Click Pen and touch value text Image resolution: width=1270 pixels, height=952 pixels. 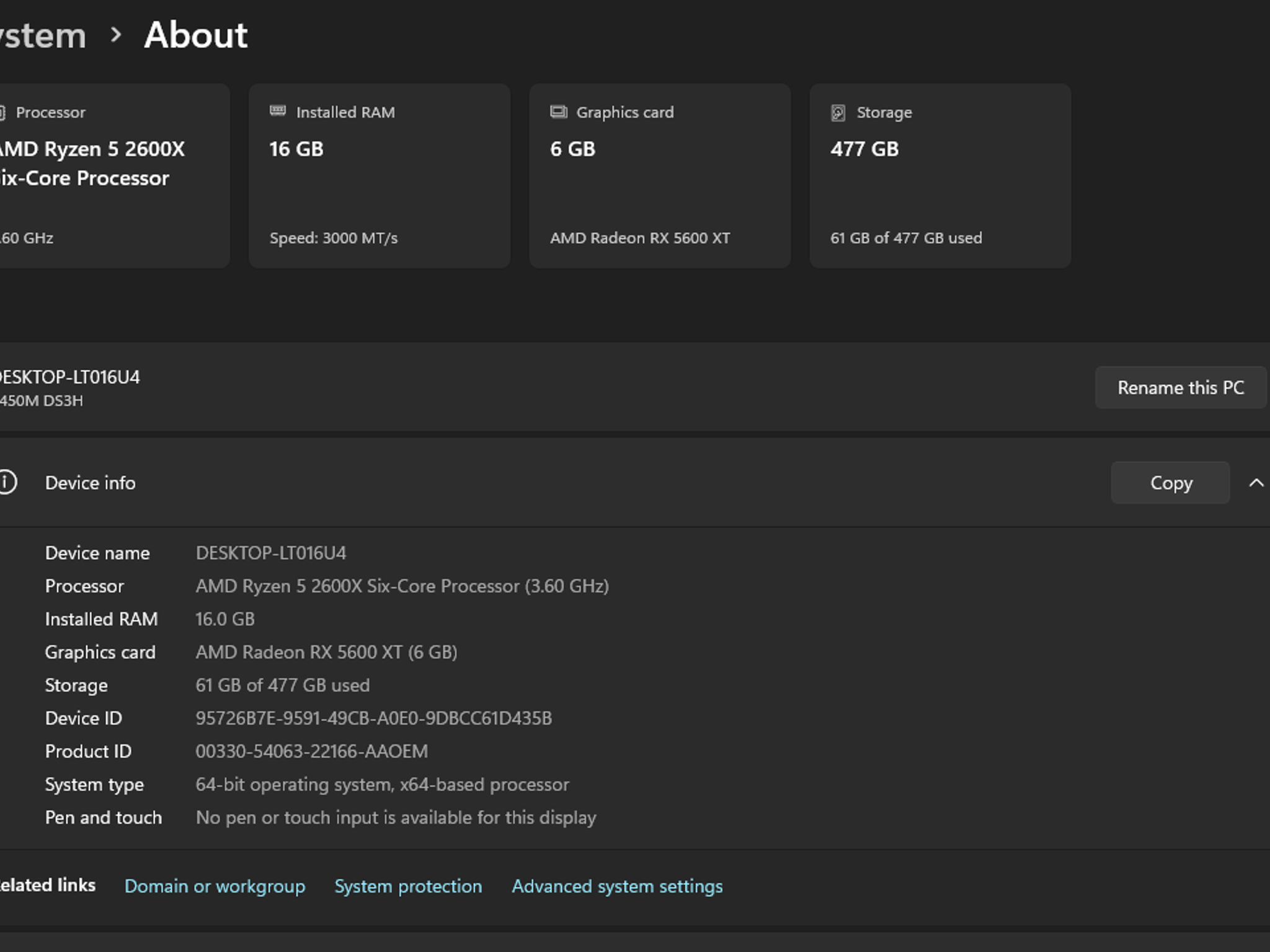(396, 818)
